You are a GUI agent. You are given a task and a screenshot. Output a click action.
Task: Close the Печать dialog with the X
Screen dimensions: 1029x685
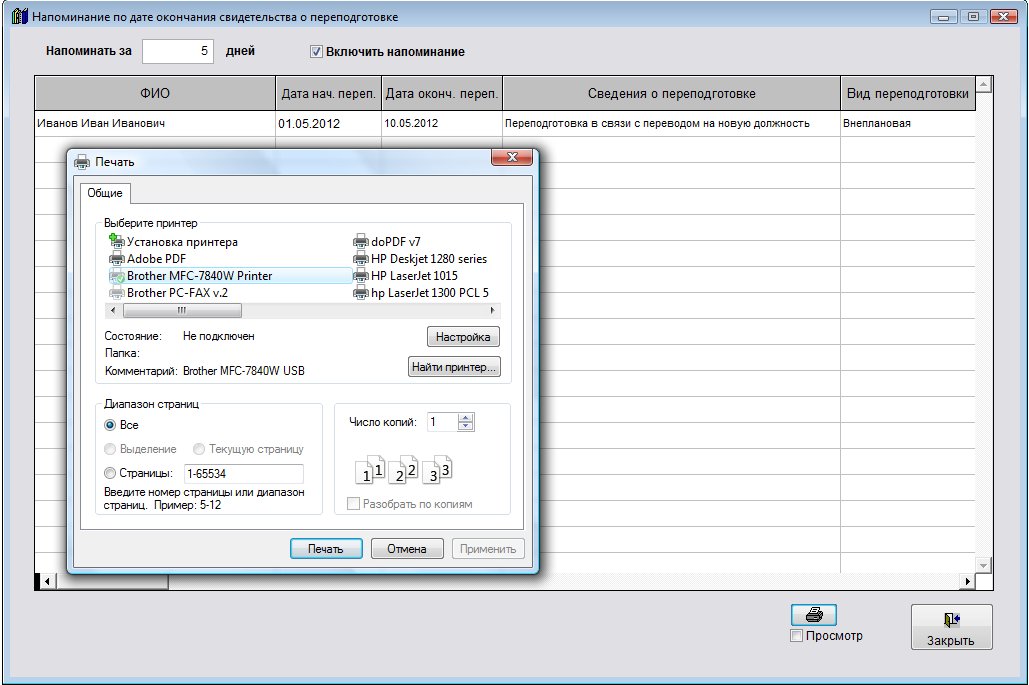click(513, 157)
